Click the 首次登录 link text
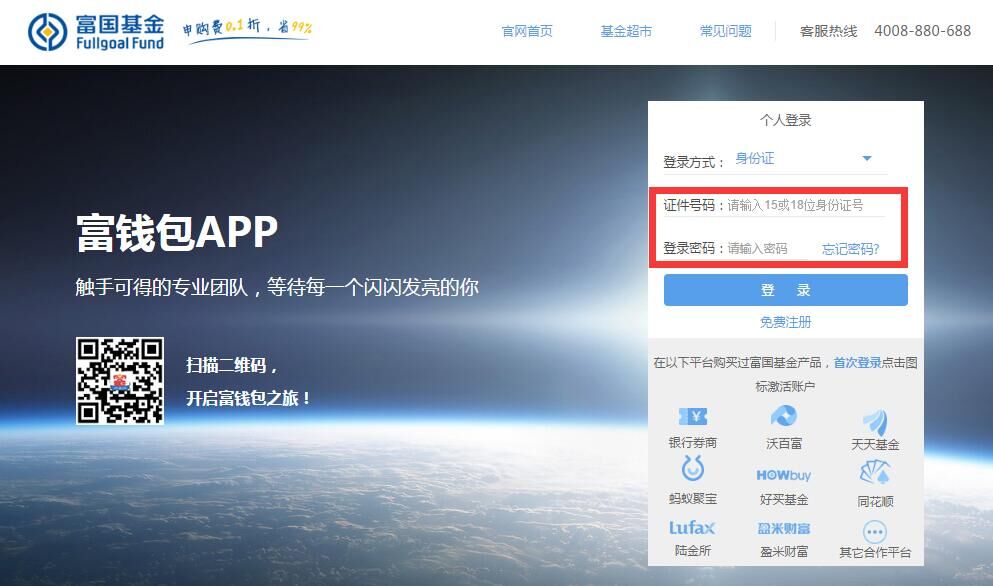 (857, 362)
